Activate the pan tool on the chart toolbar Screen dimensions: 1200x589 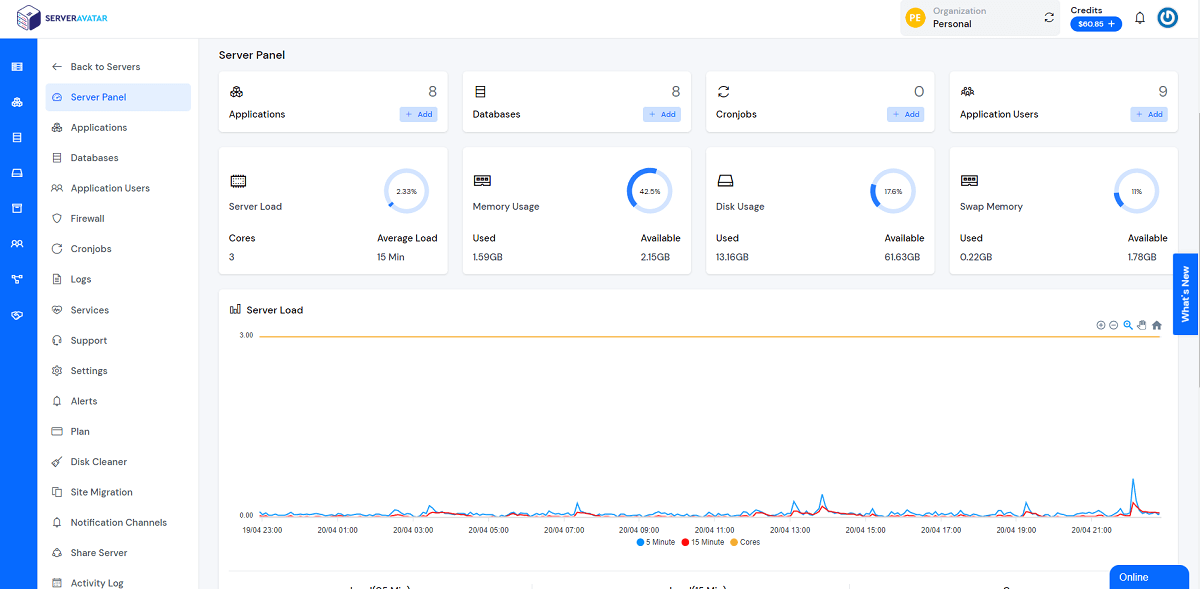(x=1141, y=325)
